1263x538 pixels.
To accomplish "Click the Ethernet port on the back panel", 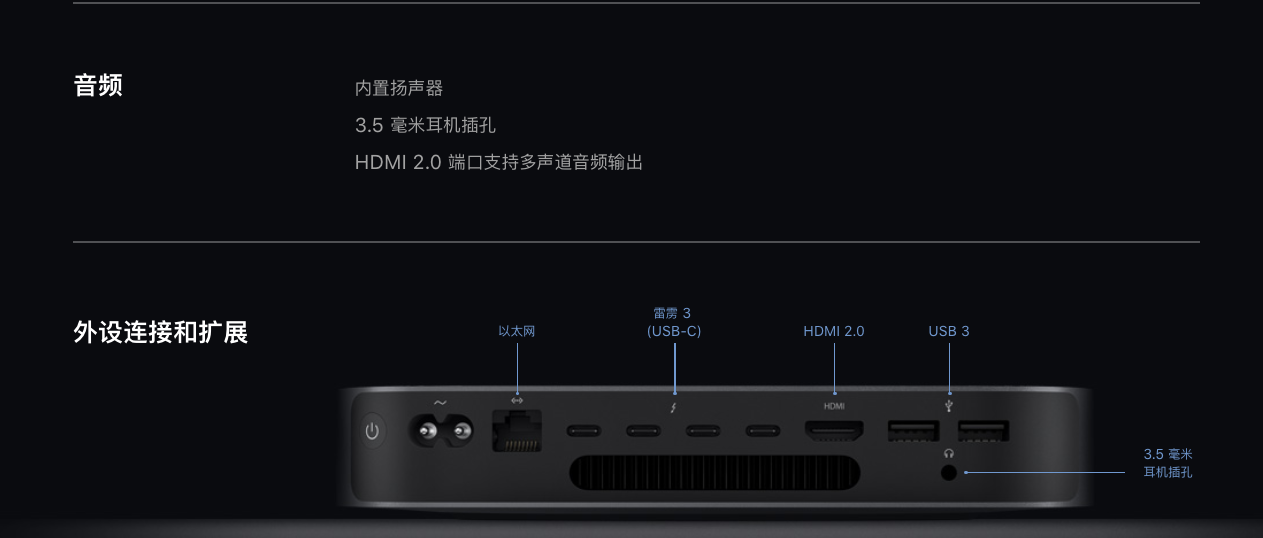I will point(517,431).
